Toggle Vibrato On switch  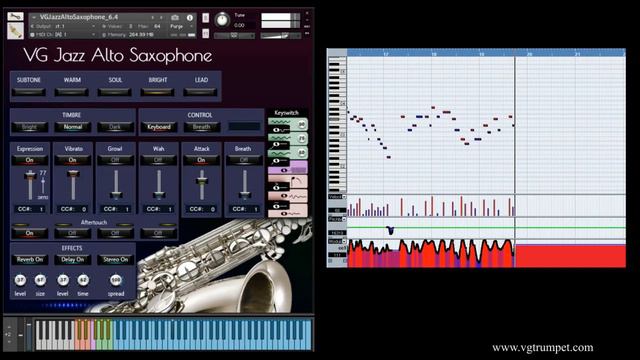[73, 160]
